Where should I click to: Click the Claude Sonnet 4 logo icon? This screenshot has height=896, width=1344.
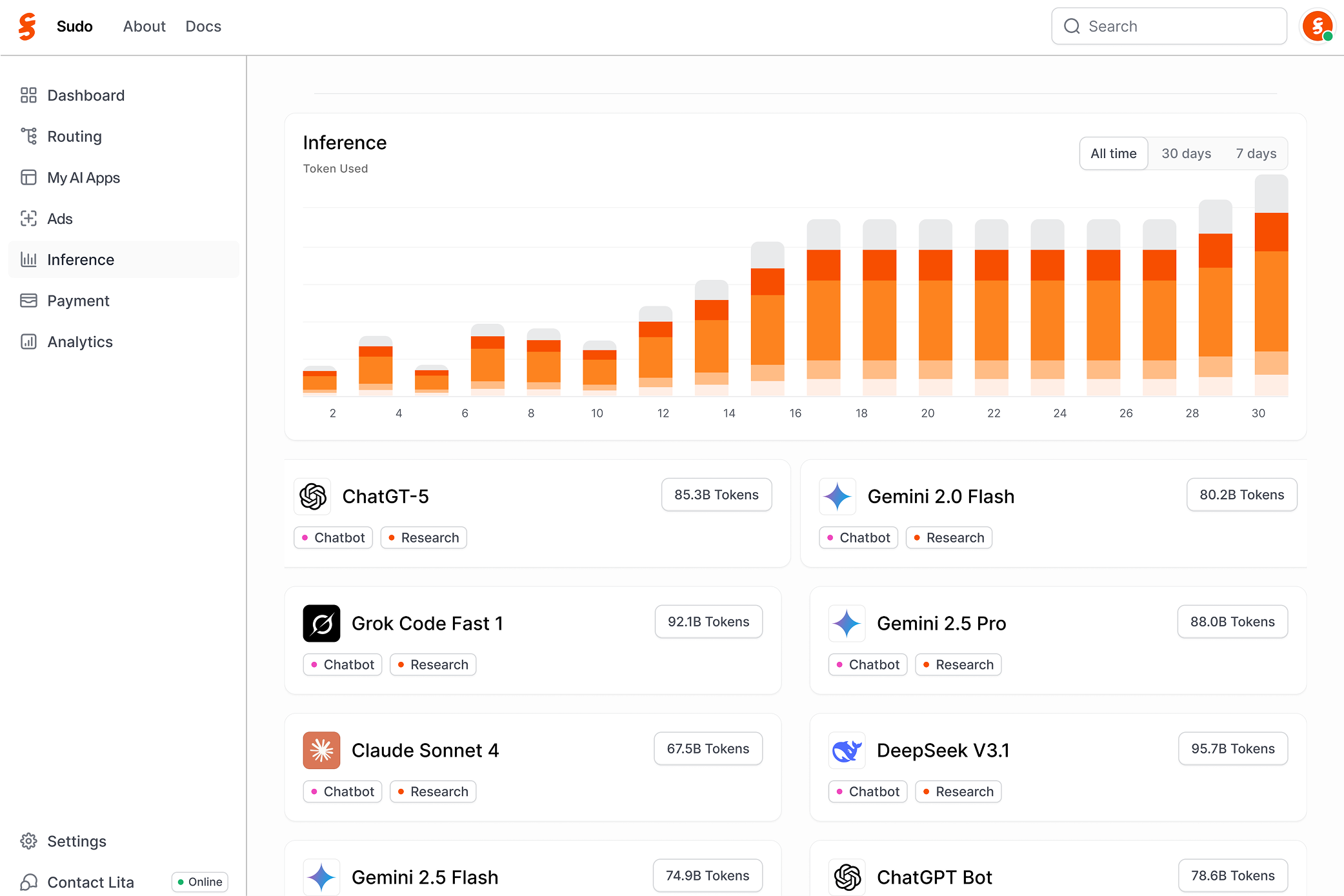tap(321, 750)
